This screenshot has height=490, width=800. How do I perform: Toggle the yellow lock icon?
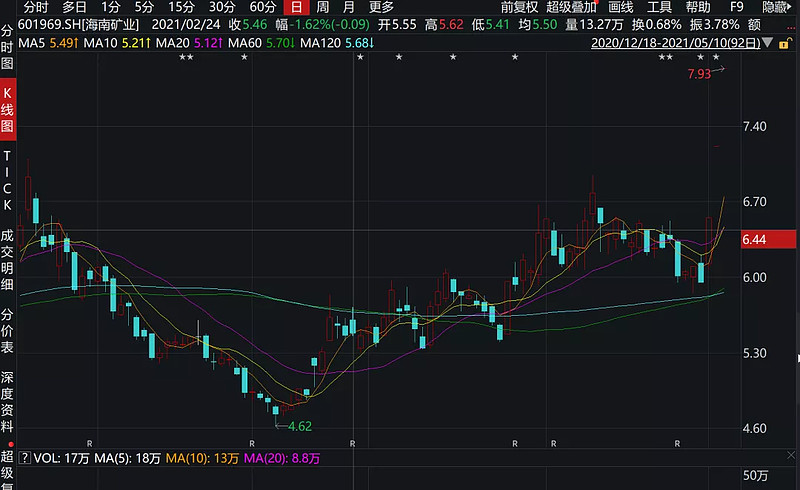[x=785, y=43]
